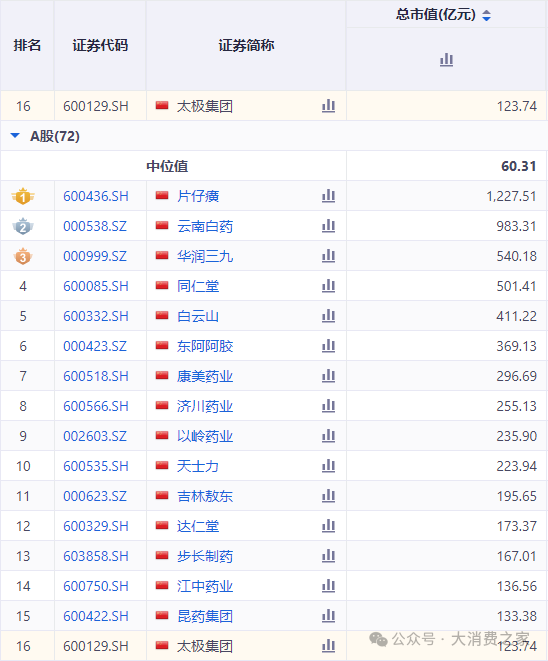Screen dimensions: 548x661
Task: Open the 昆药集团 stock name link
Action: [x=205, y=616]
